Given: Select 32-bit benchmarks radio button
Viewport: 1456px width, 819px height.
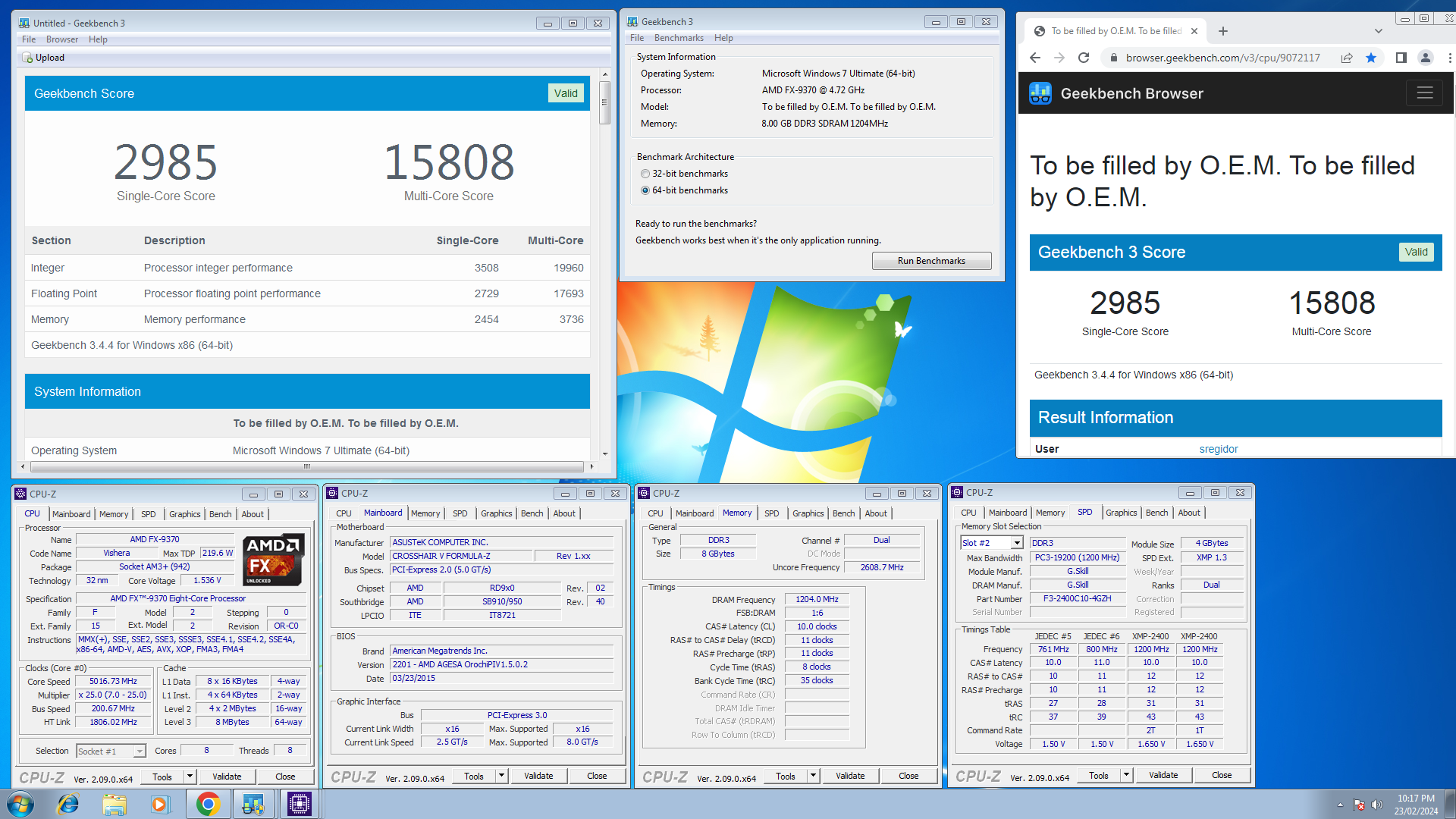Looking at the screenshot, I should point(645,174).
